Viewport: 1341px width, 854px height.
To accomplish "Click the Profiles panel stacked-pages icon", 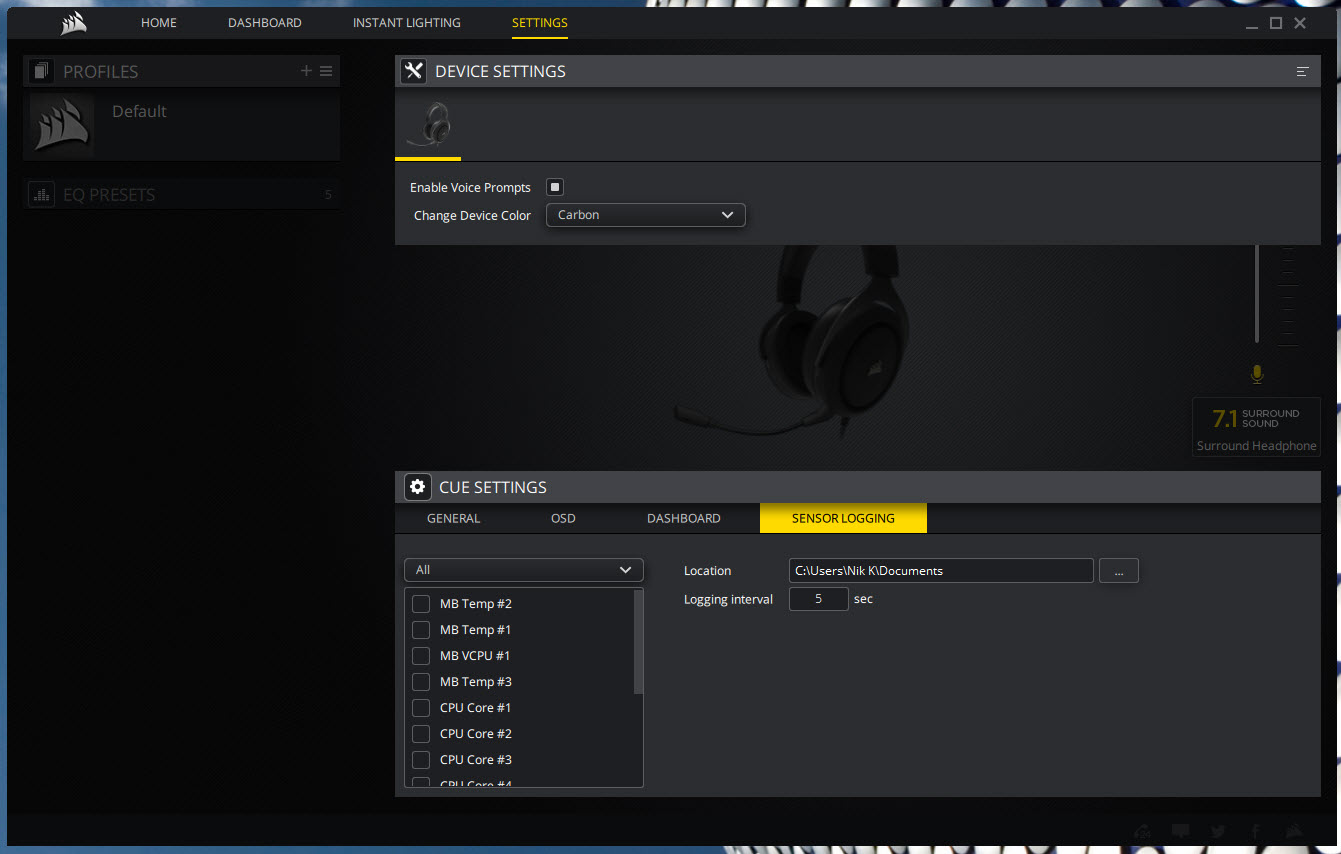I will coord(41,71).
